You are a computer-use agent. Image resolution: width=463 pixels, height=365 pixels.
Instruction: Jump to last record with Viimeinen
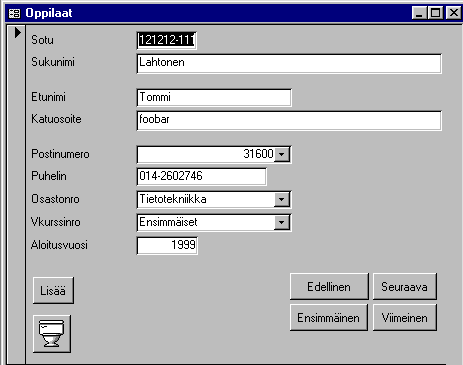pos(404,318)
